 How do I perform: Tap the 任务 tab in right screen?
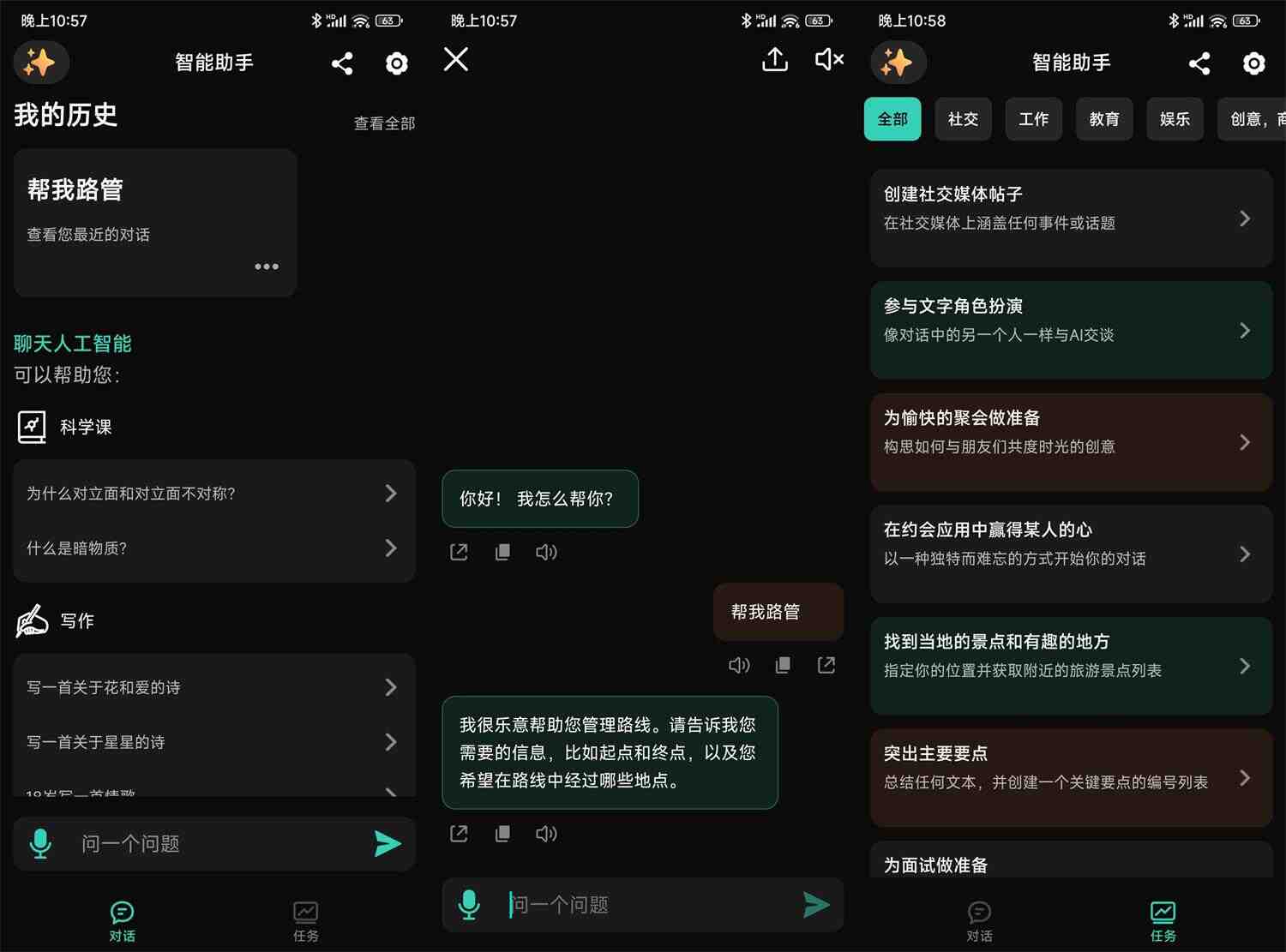coord(1163,921)
